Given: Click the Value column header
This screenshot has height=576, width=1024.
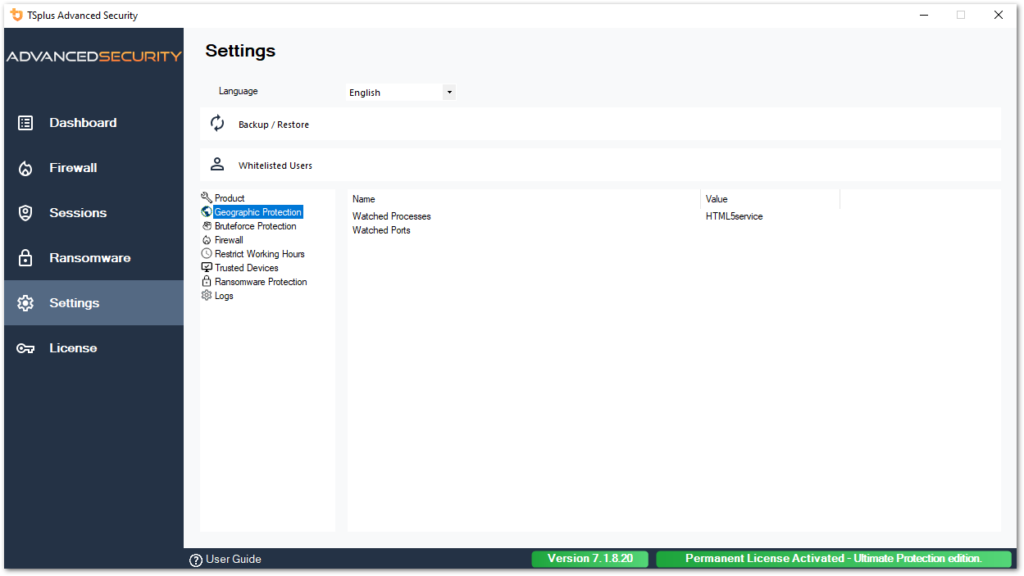Looking at the screenshot, I should click(x=716, y=199).
